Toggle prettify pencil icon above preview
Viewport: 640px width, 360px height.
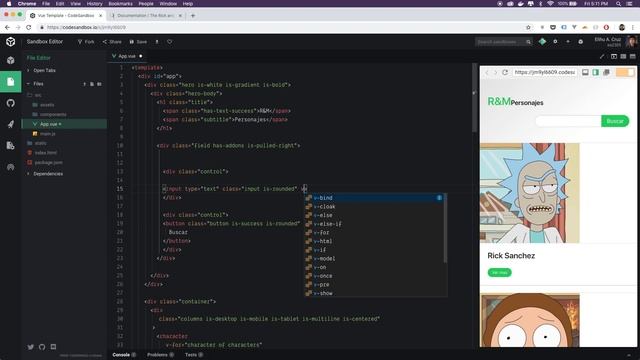point(602,56)
